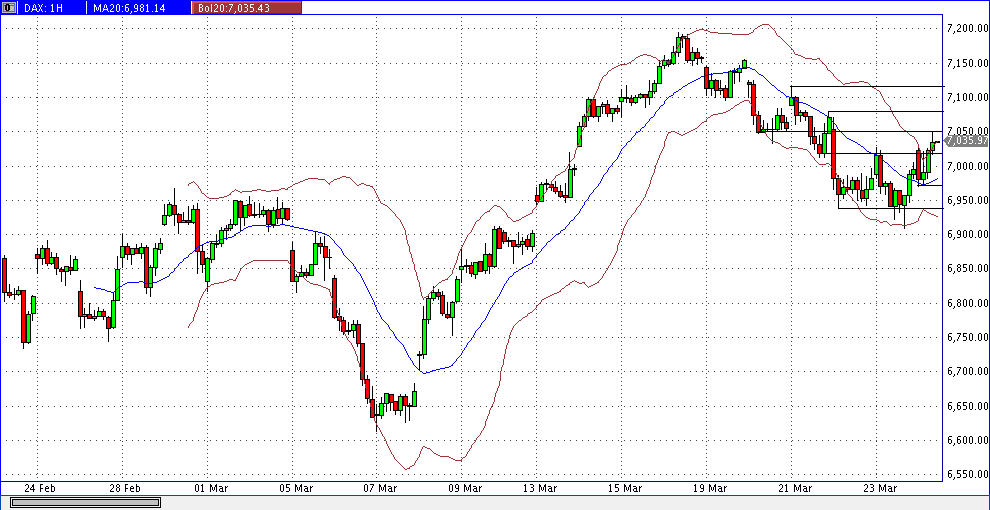The width and height of the screenshot is (990, 510).
Task: Select the DAX: 1H symbol label
Action: click(x=44, y=8)
